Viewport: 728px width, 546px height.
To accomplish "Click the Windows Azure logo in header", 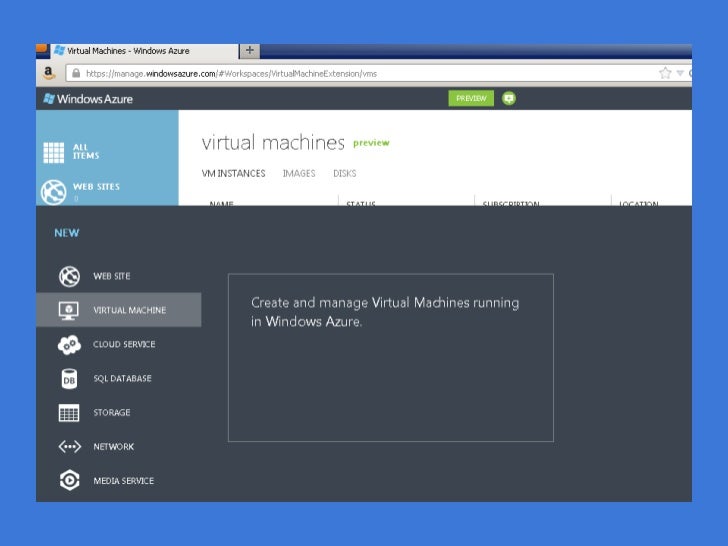I will (x=49, y=98).
